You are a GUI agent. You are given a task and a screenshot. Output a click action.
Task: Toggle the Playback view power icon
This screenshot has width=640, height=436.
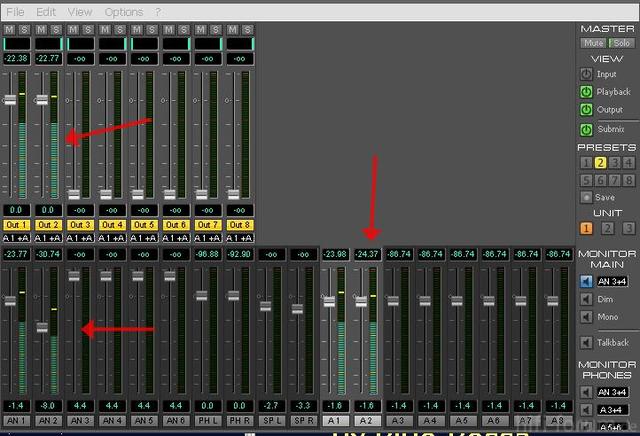(x=586, y=92)
